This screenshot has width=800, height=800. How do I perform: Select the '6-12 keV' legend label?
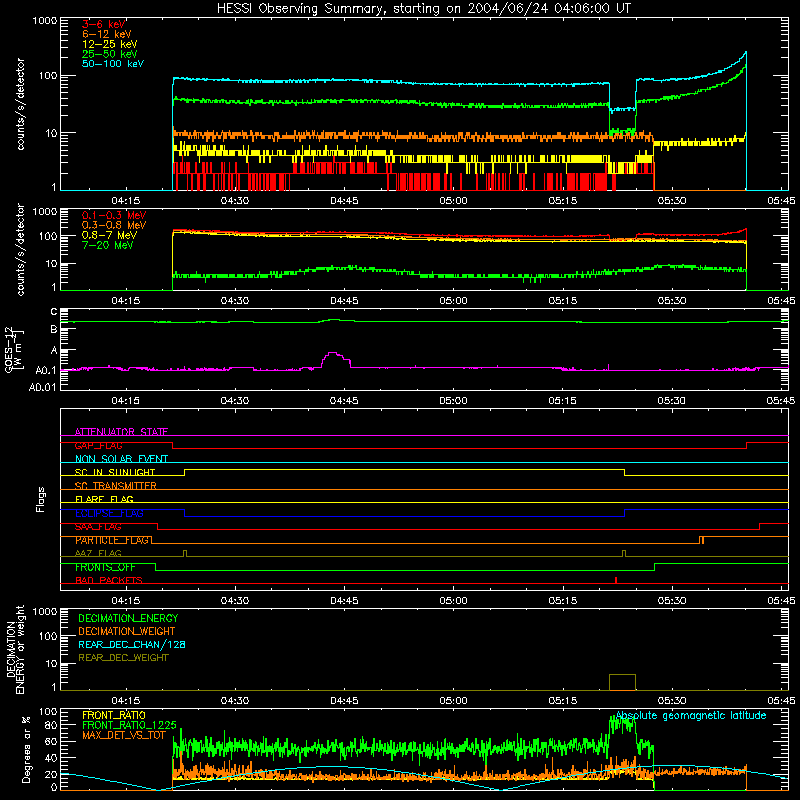pos(107,34)
